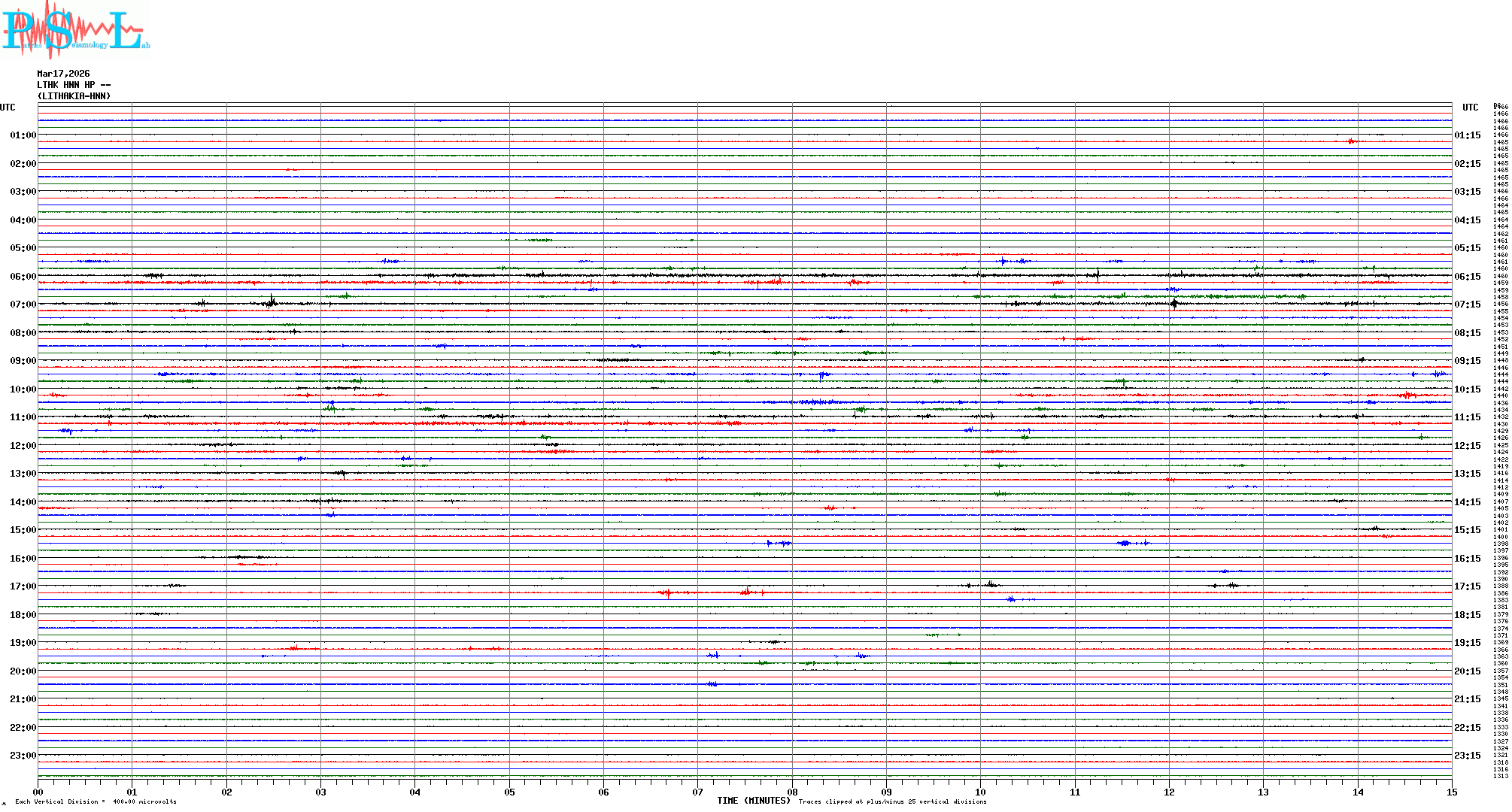This screenshot has height=812, width=1512.
Task: Click the PSL seismology lab logo
Action: tap(75, 30)
